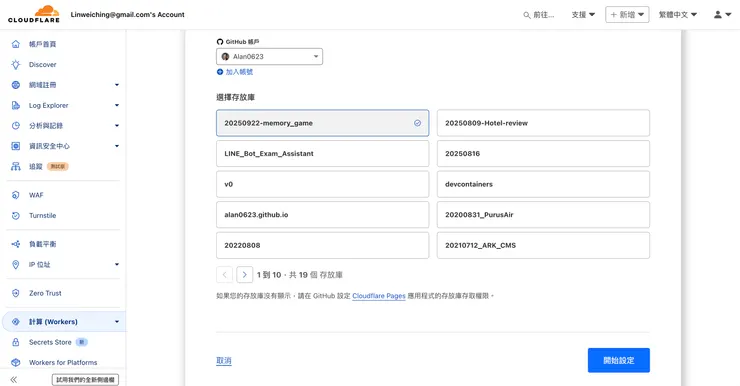Select the LINE_Bot_Exam_Assistant repository
This screenshot has height=386, width=740.
click(x=322, y=153)
